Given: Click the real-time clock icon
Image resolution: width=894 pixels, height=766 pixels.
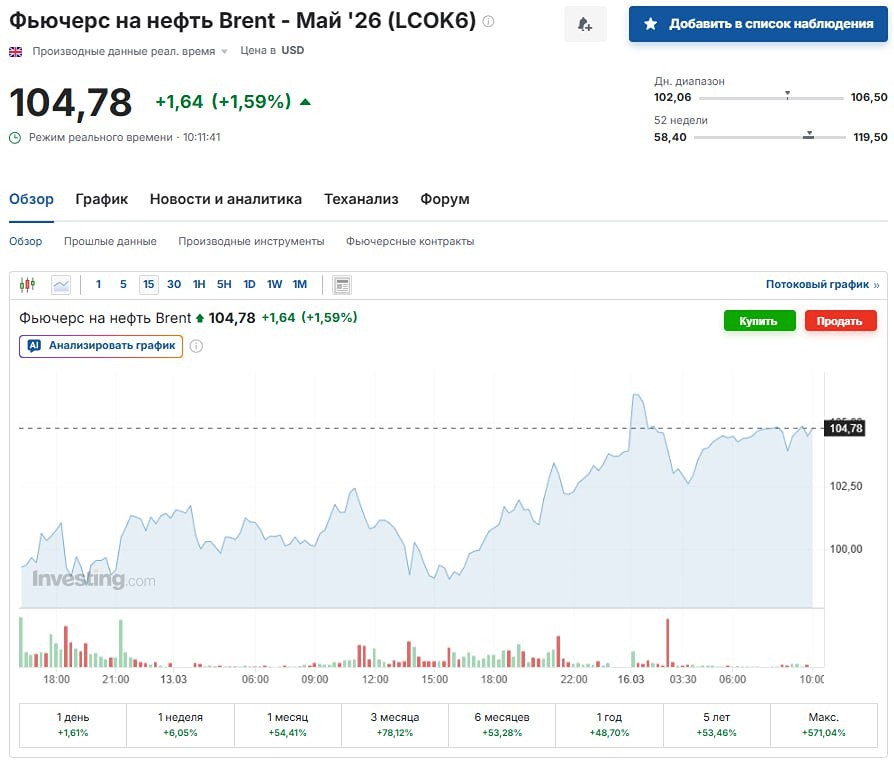Looking at the screenshot, I should [15, 137].
